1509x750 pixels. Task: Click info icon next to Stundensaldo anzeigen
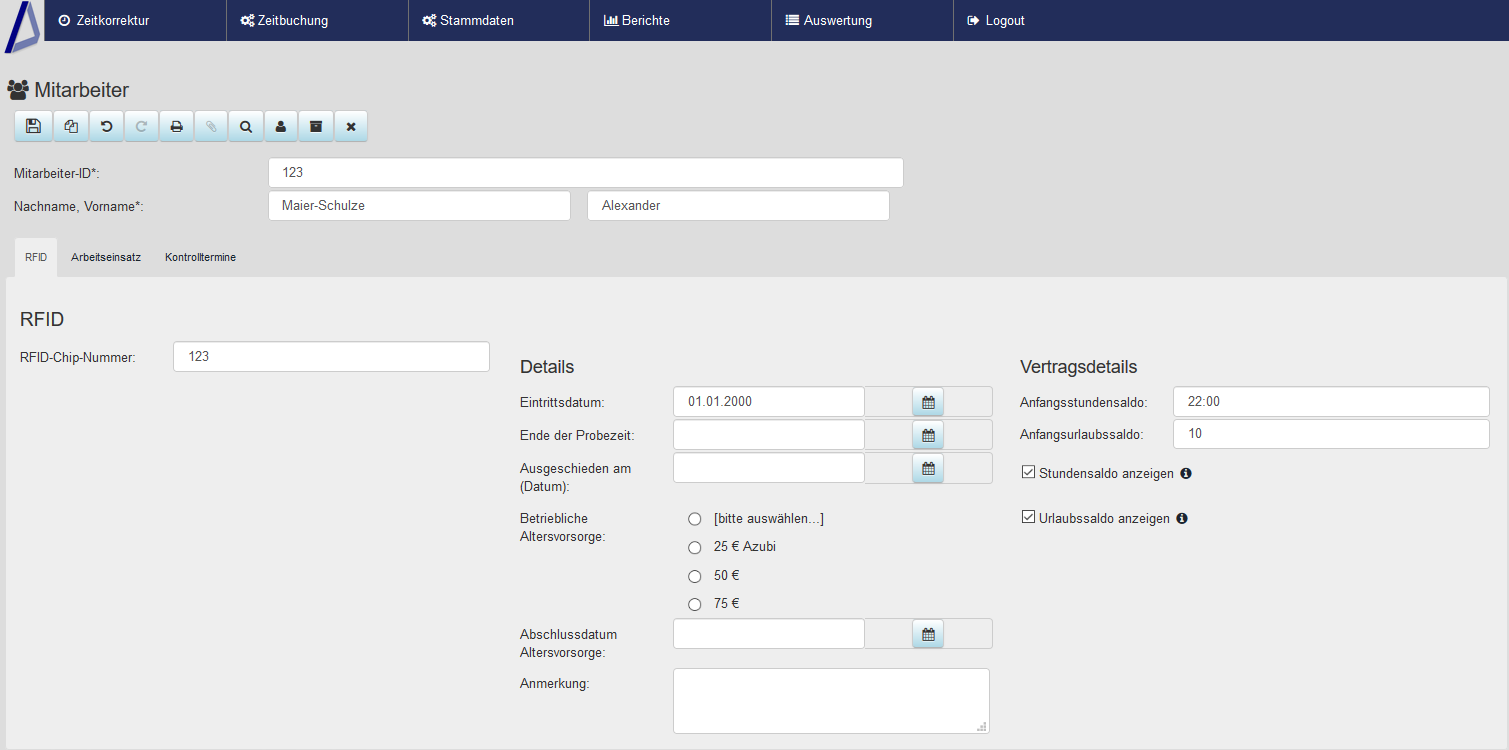pos(1186,473)
